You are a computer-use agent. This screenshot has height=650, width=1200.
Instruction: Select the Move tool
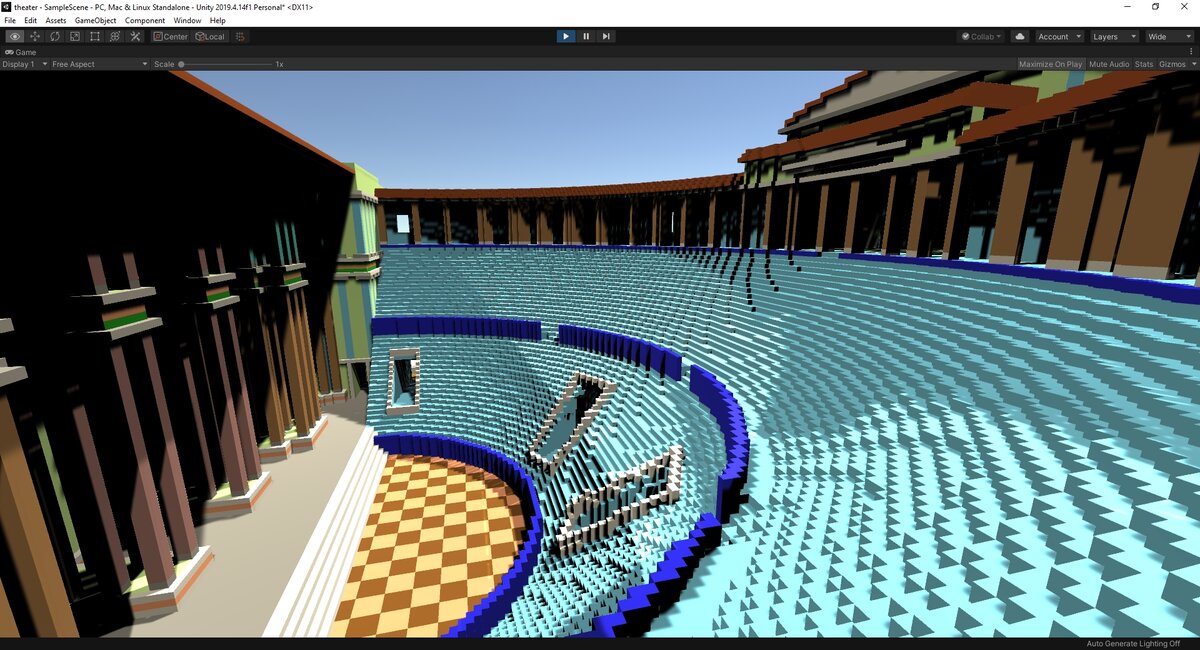(35, 36)
